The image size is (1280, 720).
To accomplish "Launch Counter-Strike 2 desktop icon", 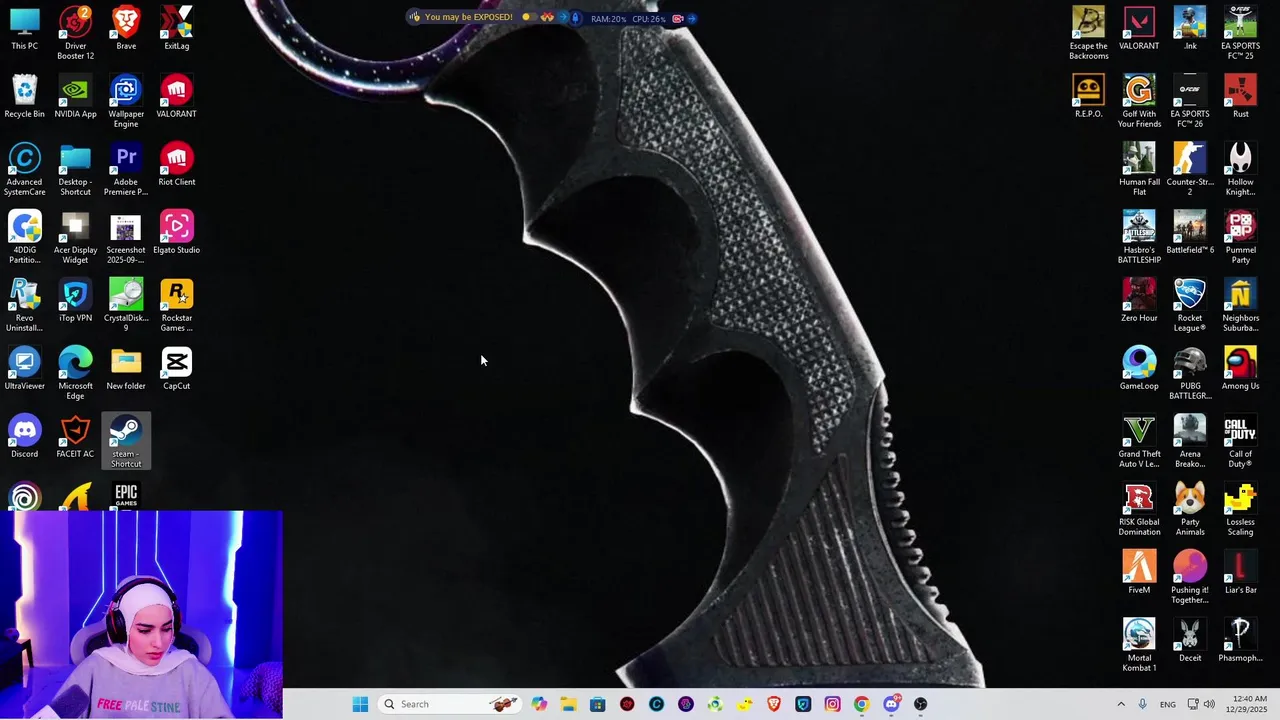I will (x=1189, y=169).
